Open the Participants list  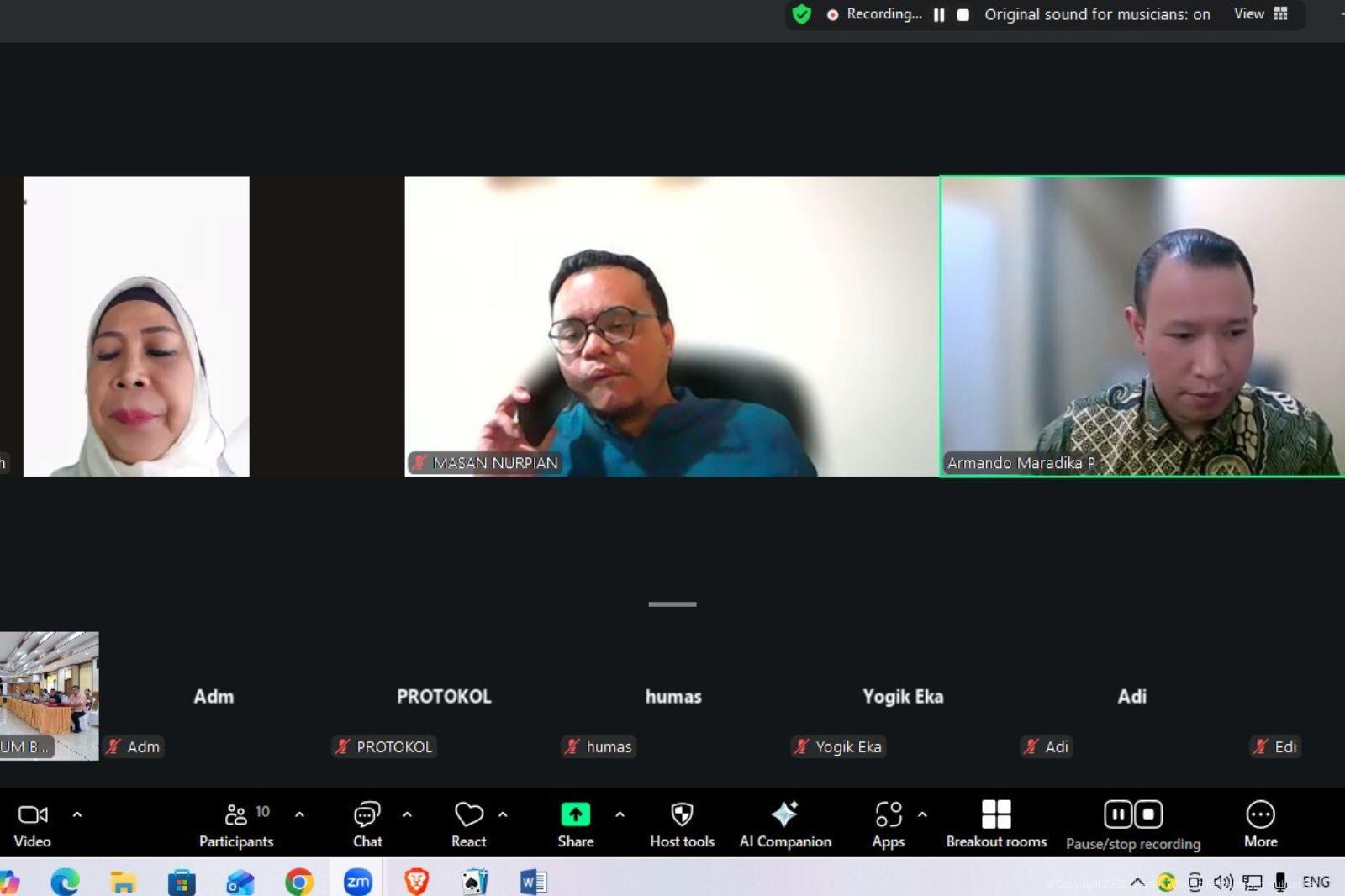coord(236,824)
